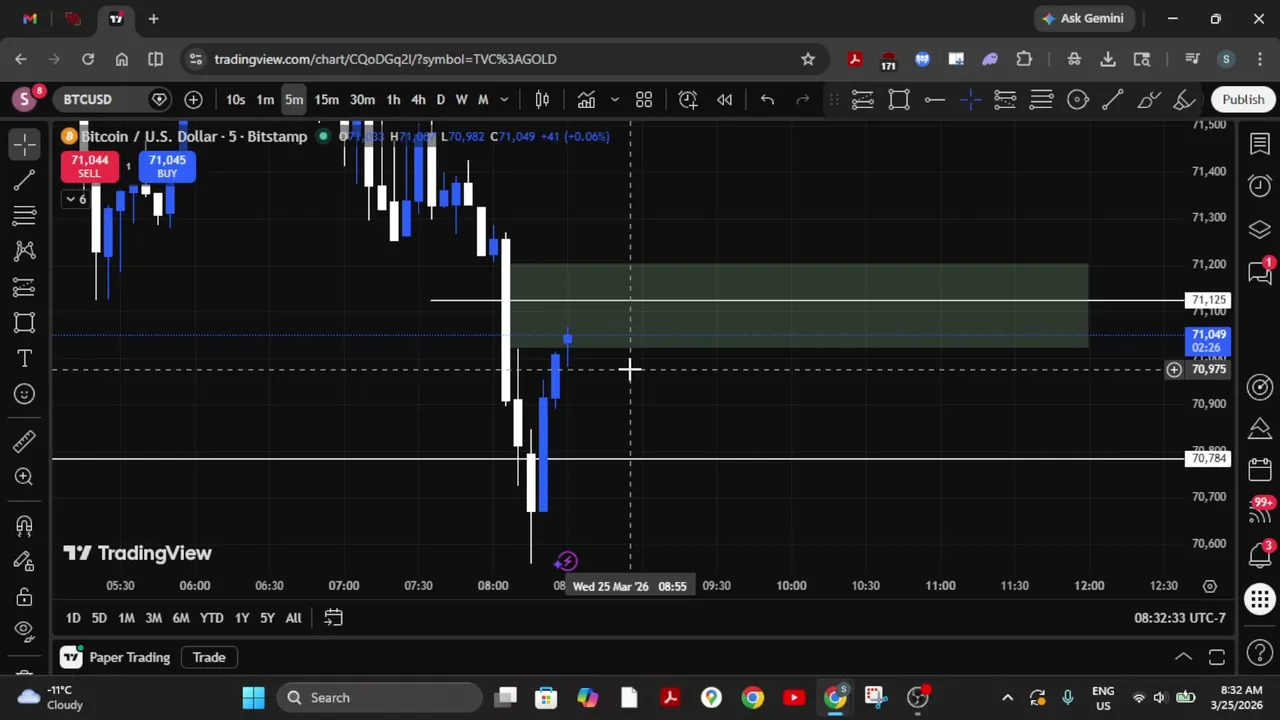
Task: Switch to the 1m timeframe
Action: 265,99
